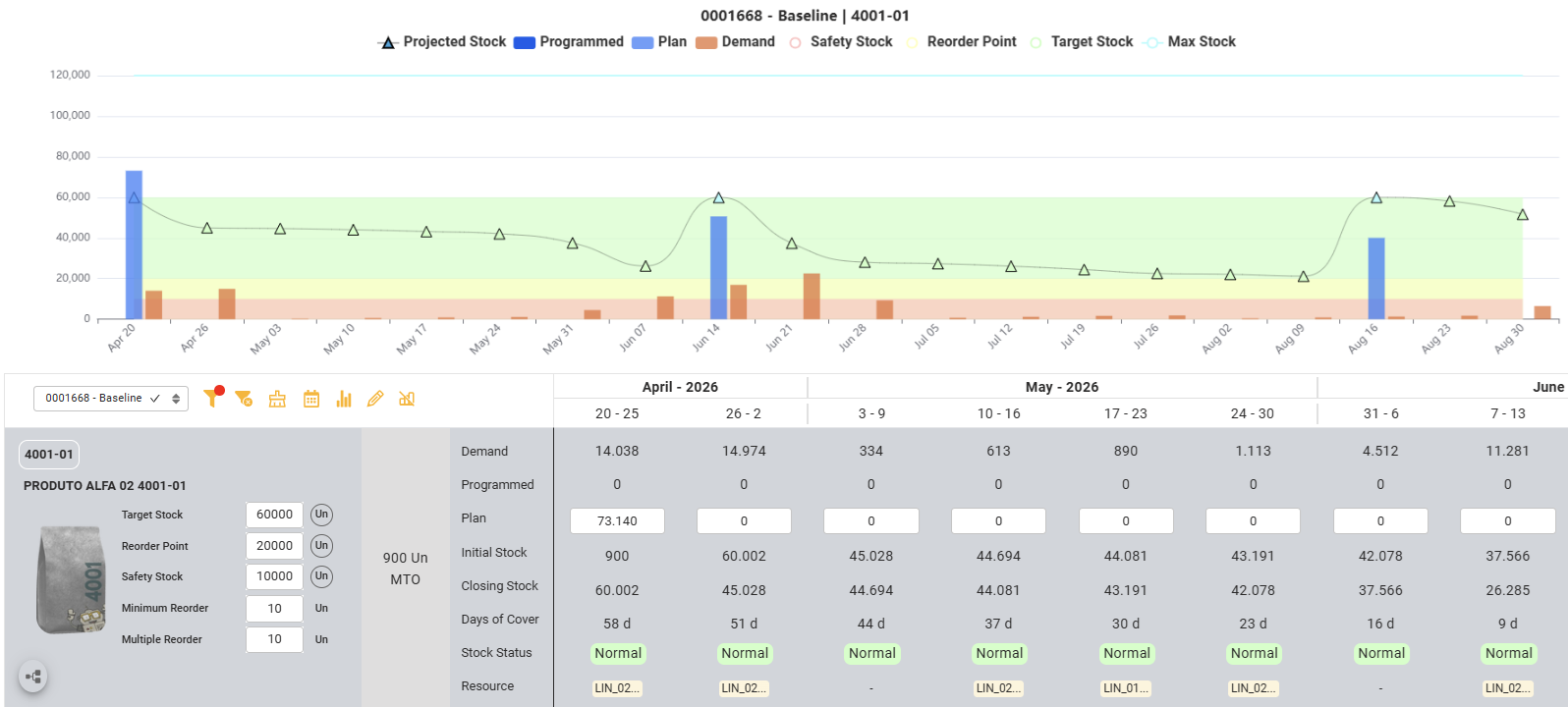Click the bar chart icon
The height and width of the screenshot is (707, 1568).
pos(344,399)
